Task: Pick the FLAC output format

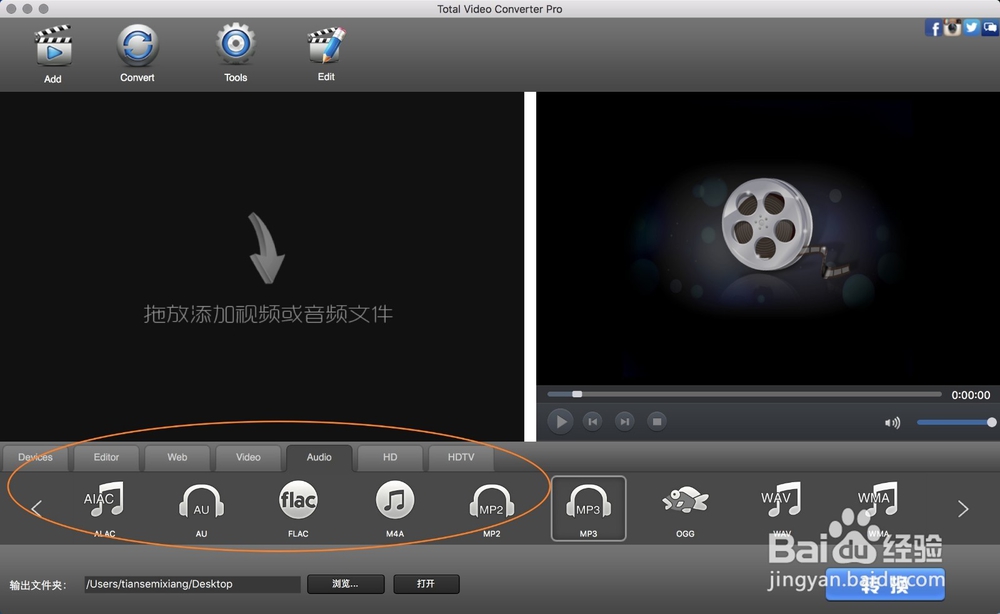Action: pos(298,508)
